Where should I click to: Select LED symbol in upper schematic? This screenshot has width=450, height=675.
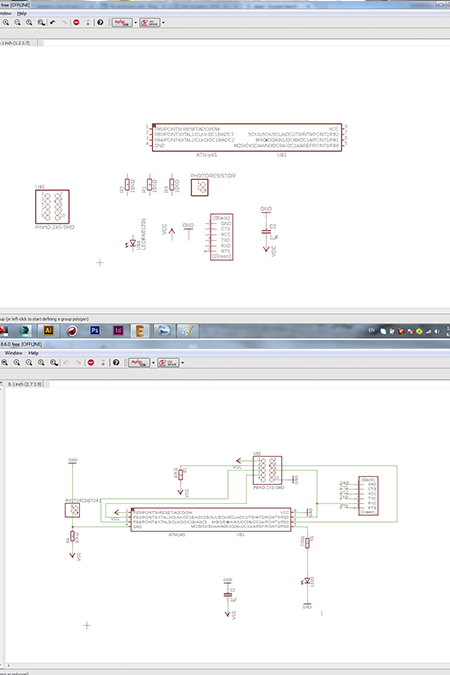pyautogui.click(x=132, y=244)
